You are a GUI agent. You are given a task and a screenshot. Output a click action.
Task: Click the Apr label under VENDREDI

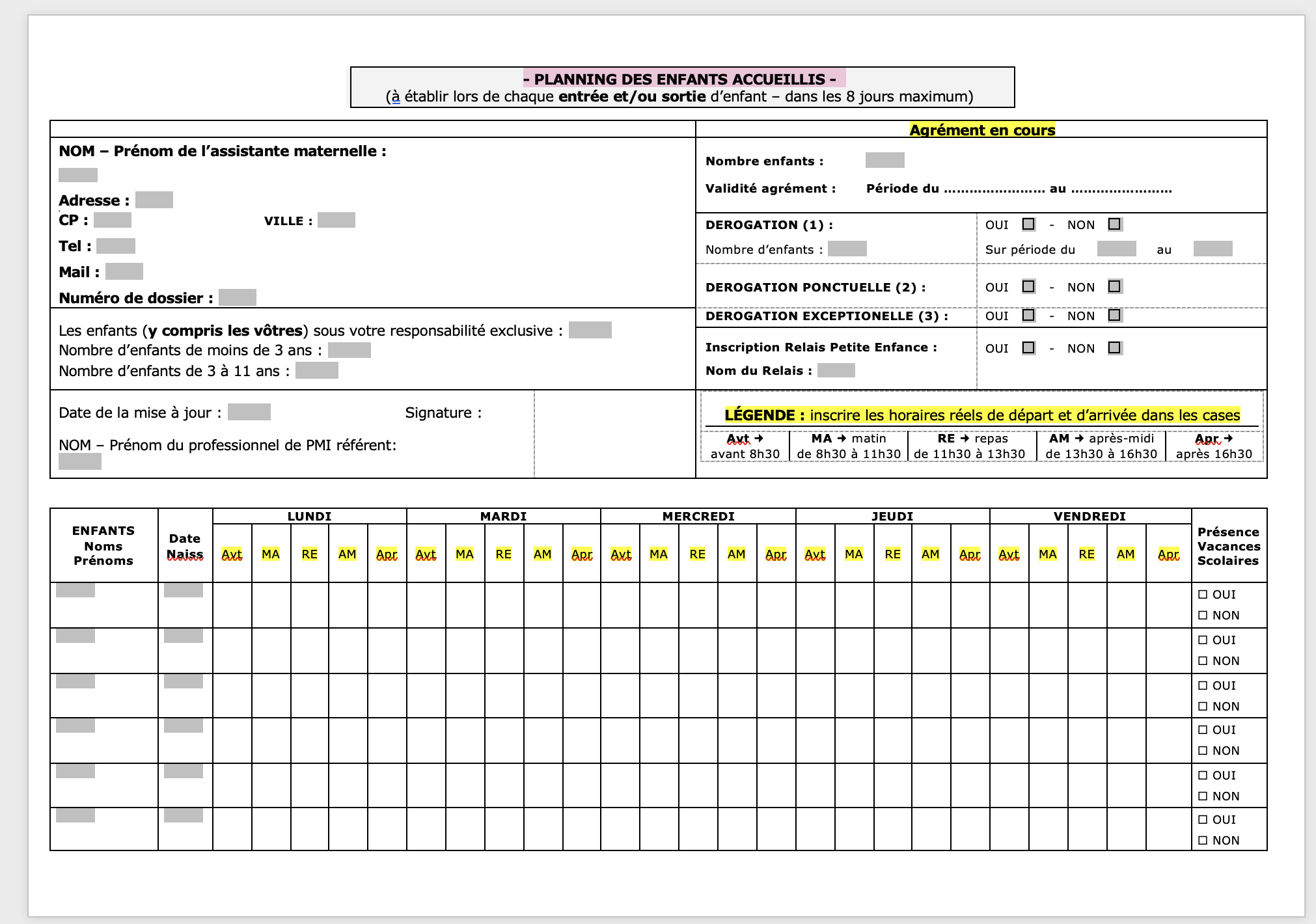point(1169,554)
